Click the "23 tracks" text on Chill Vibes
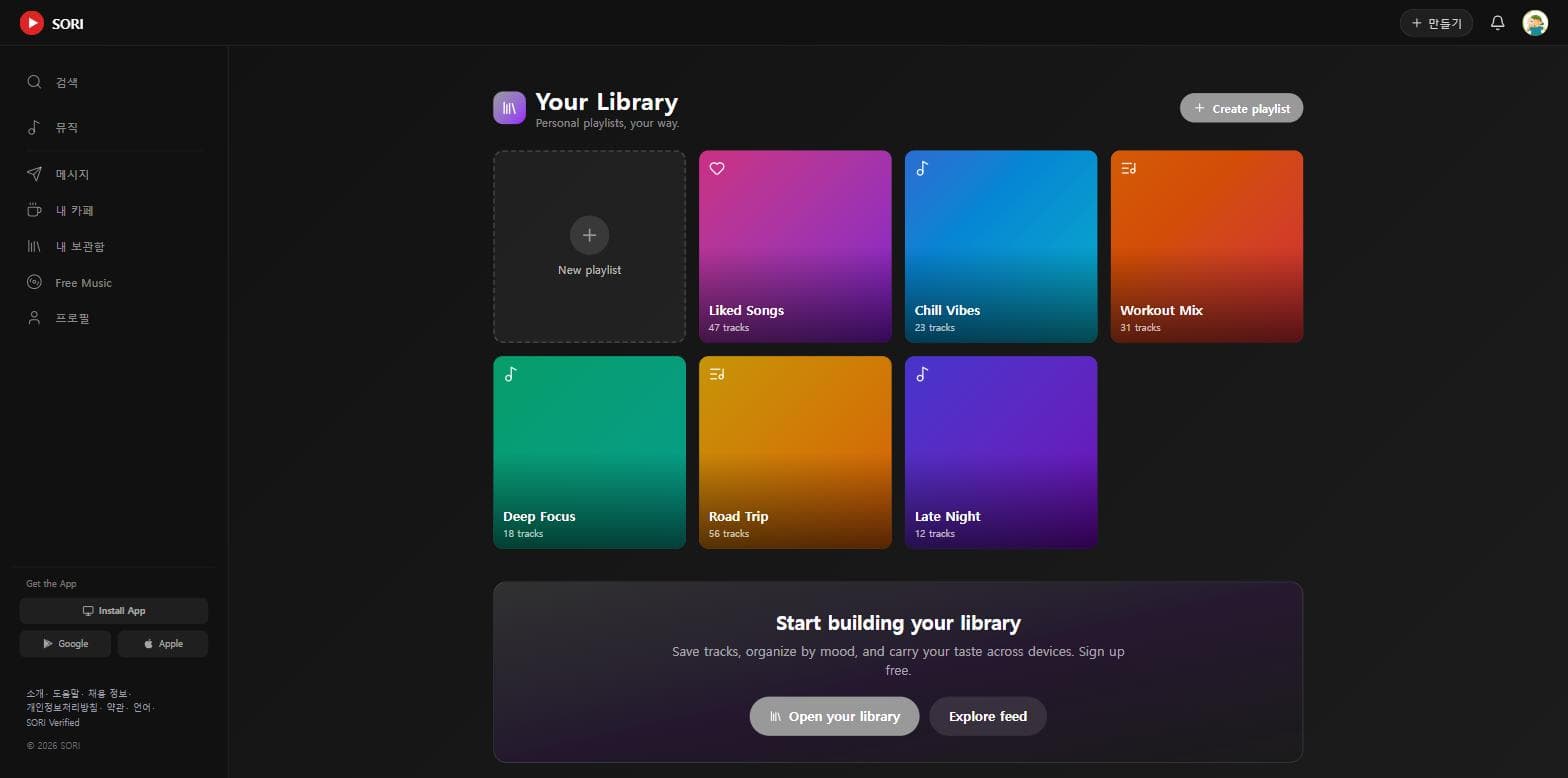 935,328
